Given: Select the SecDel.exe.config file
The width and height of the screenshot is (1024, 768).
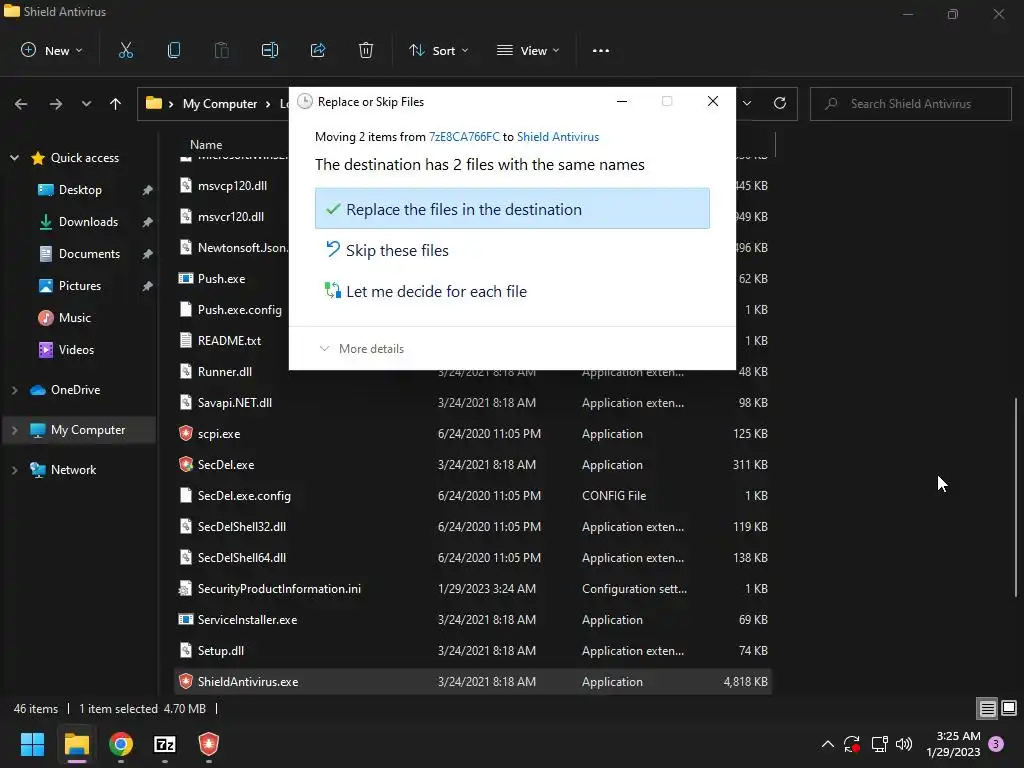Looking at the screenshot, I should tap(473, 496).
